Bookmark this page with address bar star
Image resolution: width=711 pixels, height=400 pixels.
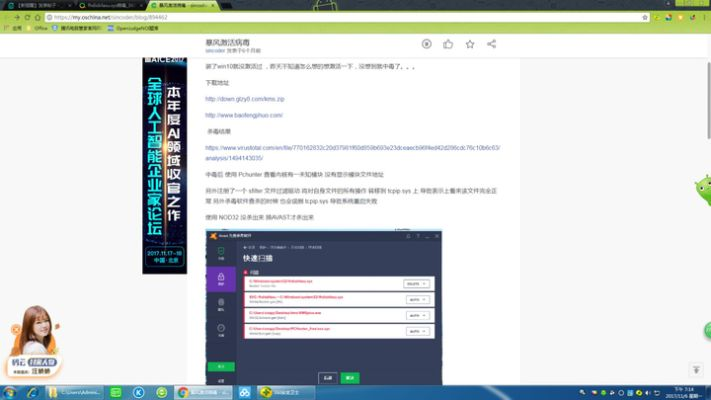click(x=645, y=17)
